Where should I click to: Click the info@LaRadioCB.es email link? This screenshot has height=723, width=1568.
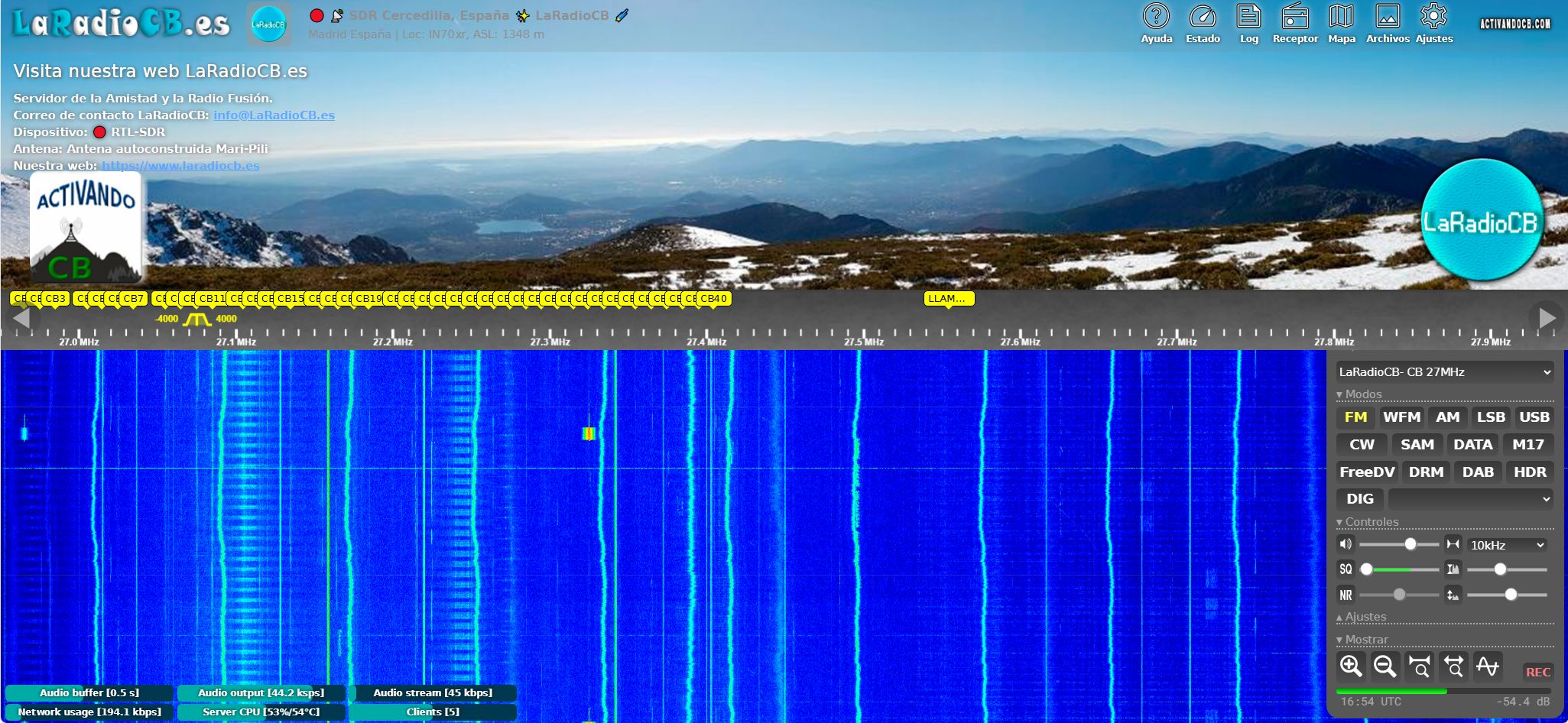point(274,115)
